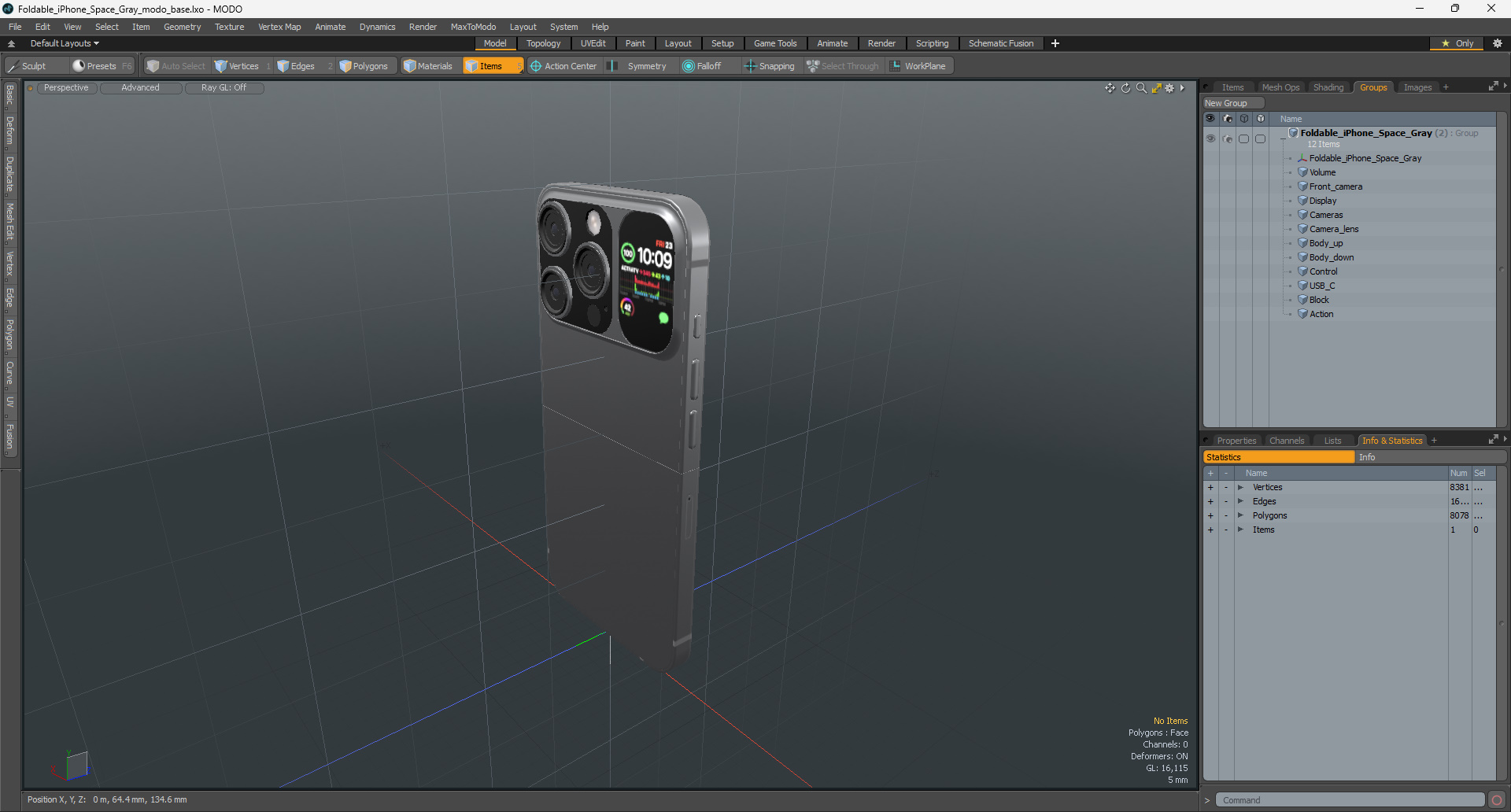The height and width of the screenshot is (812, 1511).
Task: Expand the Polygons statistics row
Action: tap(1240, 516)
